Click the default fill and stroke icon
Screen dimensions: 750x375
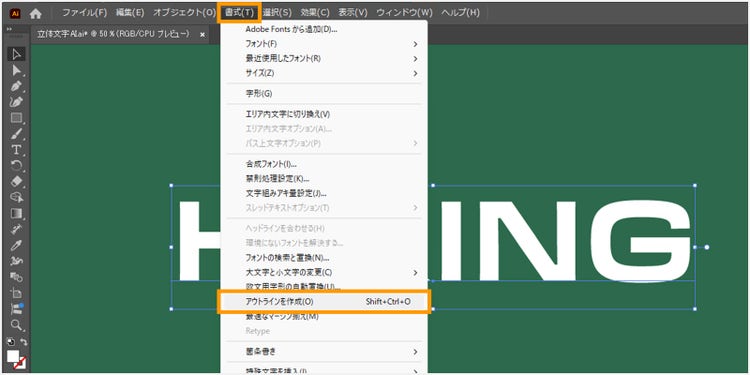click(x=10, y=342)
